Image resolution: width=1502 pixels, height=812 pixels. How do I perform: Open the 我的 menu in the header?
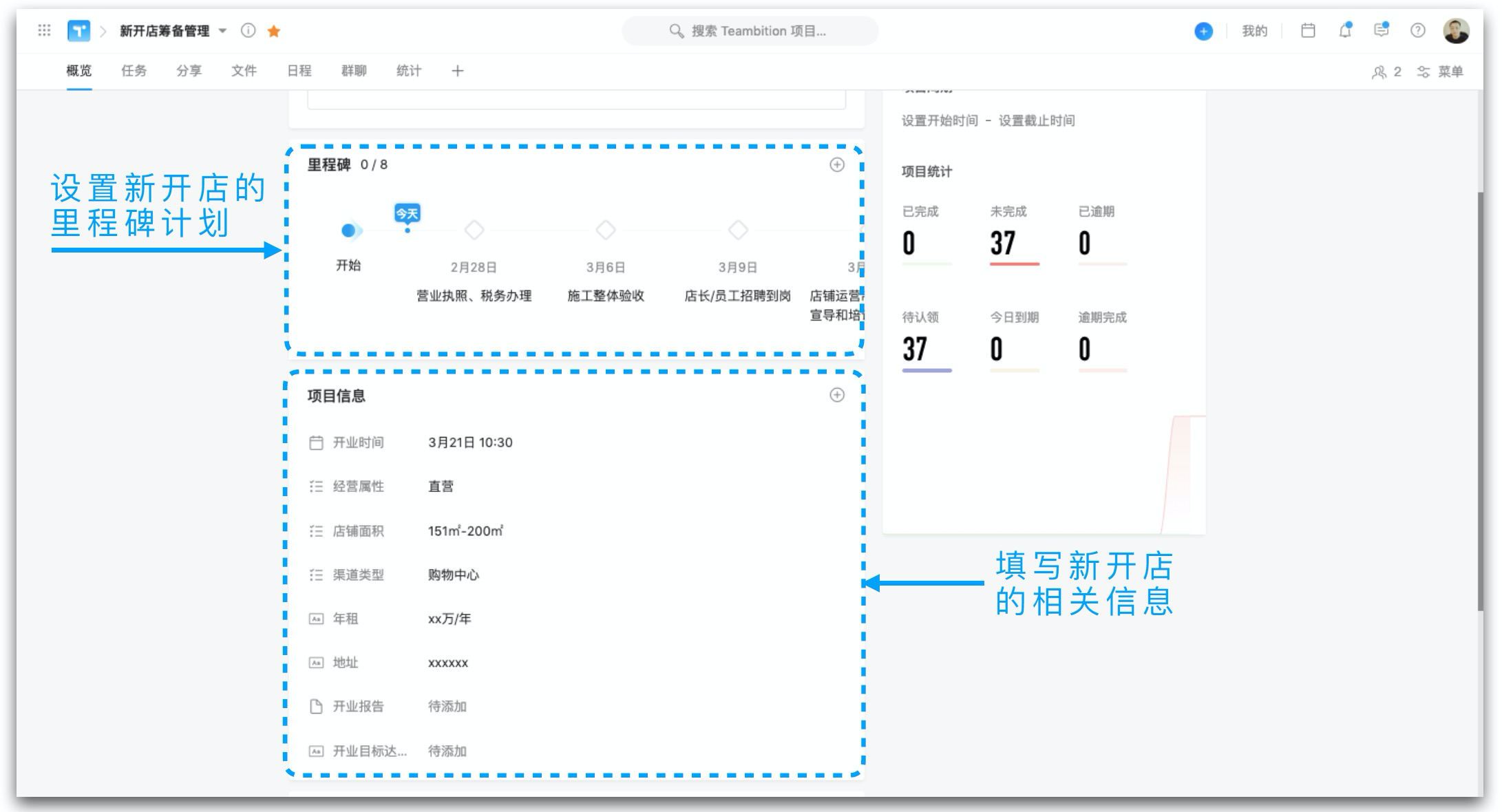[1254, 31]
